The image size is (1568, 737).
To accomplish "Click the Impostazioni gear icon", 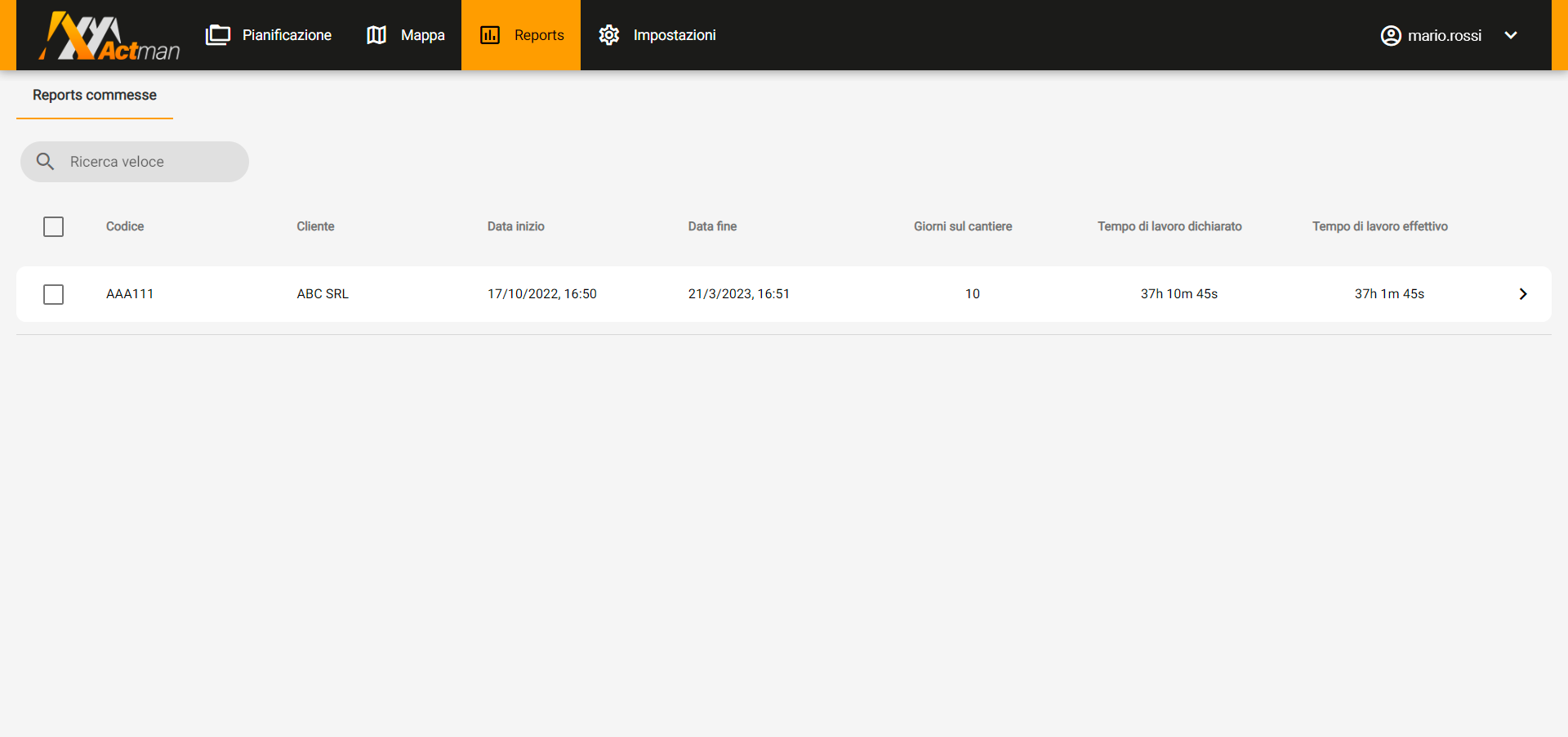I will pos(609,35).
